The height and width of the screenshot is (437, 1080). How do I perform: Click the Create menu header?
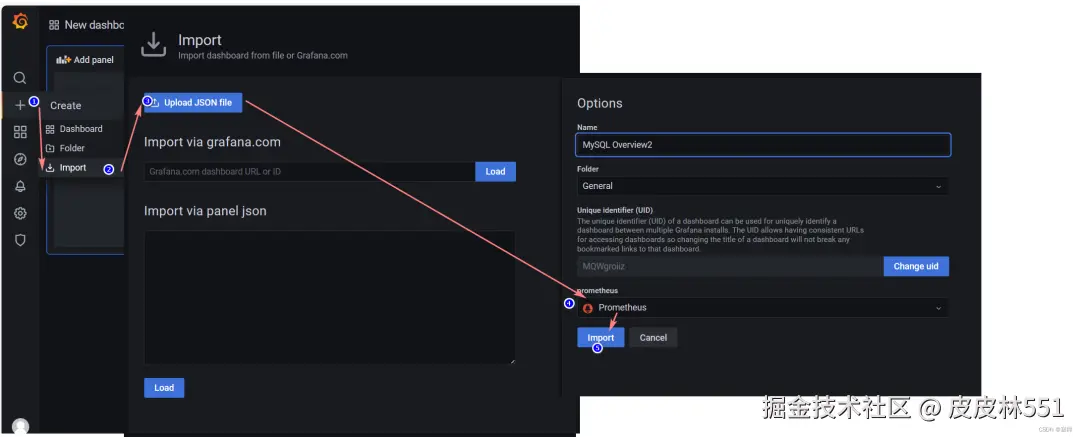65,105
